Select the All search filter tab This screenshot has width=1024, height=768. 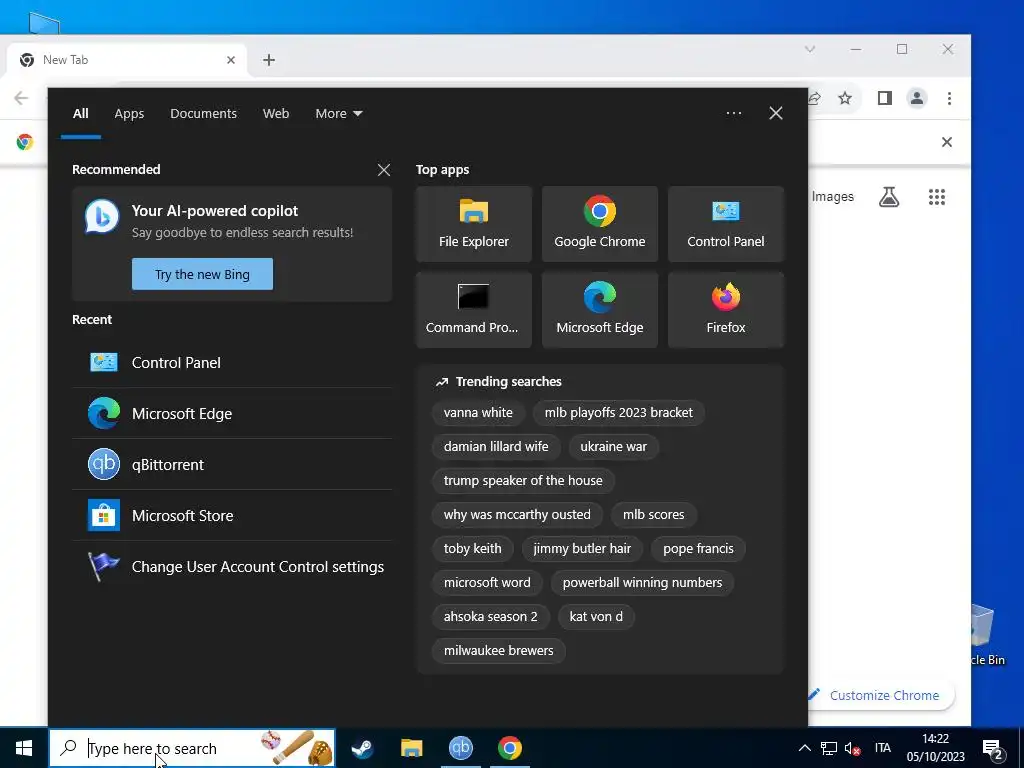tap(80, 114)
